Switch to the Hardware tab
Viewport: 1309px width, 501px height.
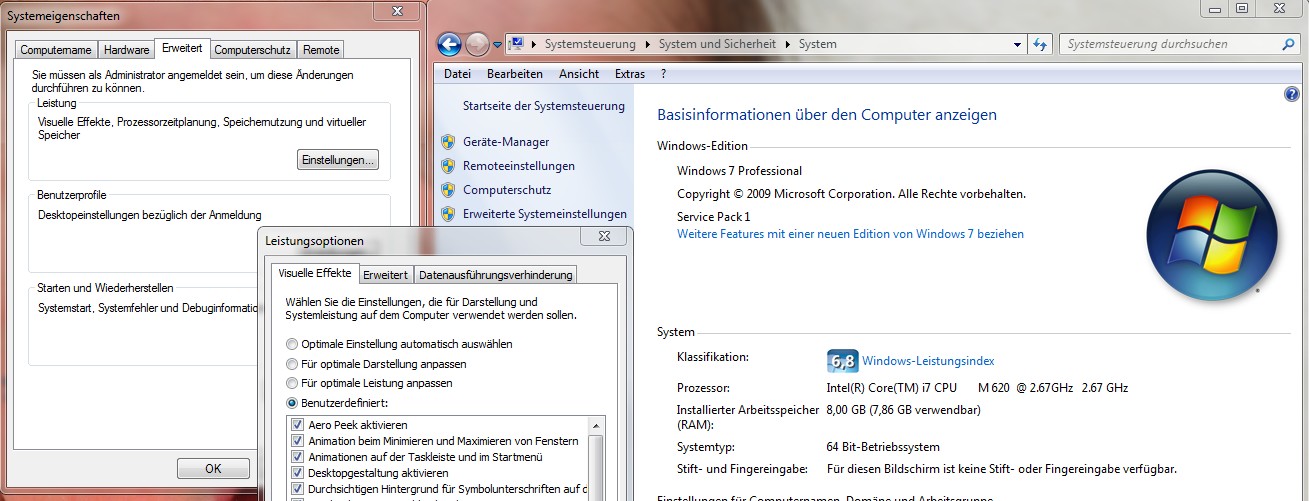[126, 49]
